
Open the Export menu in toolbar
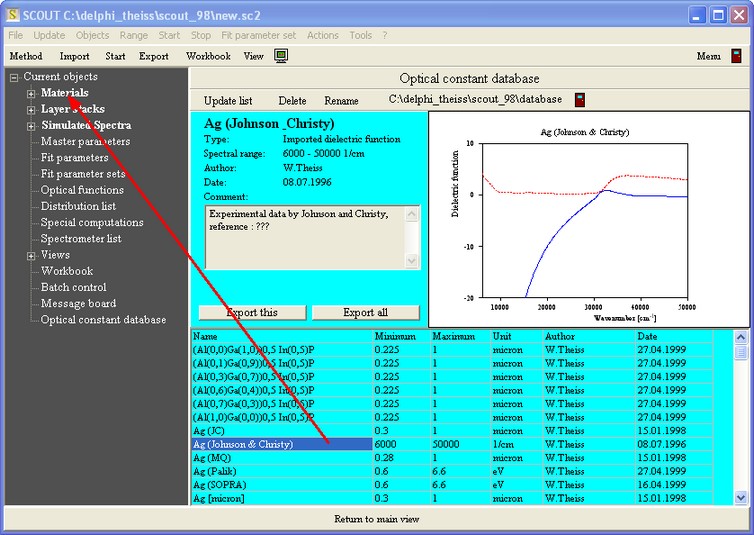(153, 56)
